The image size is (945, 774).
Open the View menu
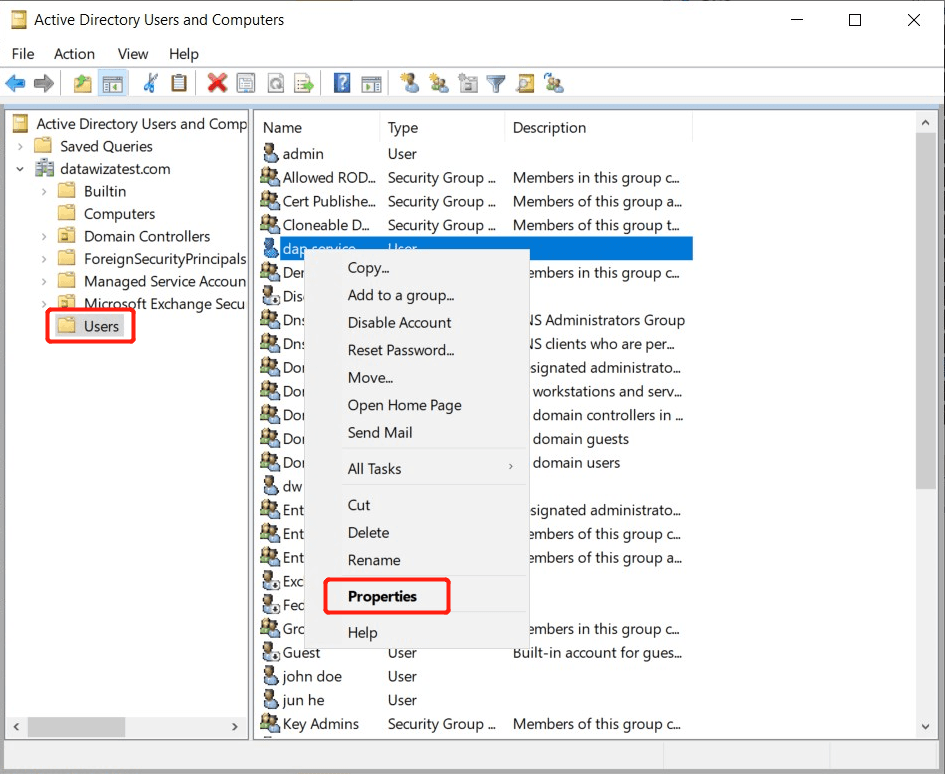pos(133,54)
